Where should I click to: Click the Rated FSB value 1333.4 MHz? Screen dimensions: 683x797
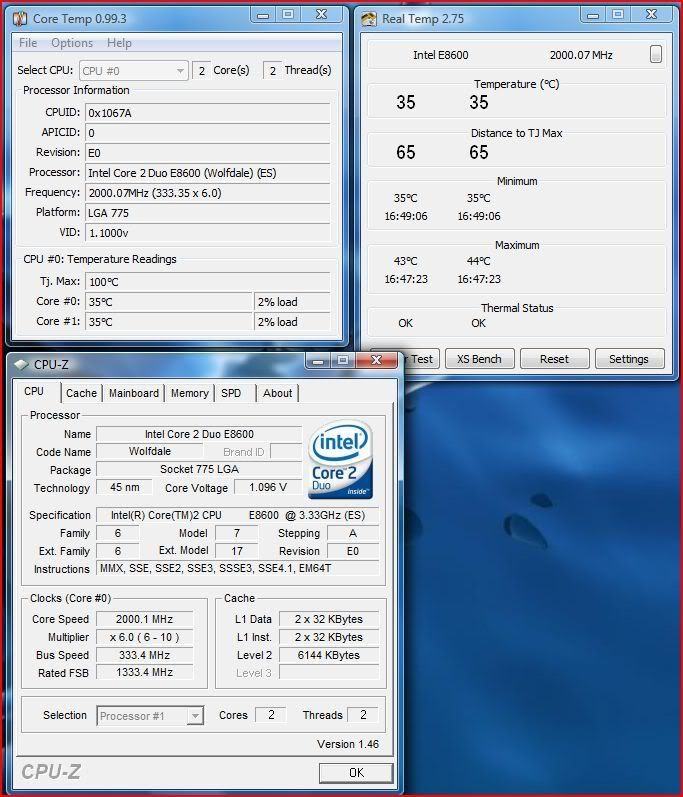tap(144, 672)
